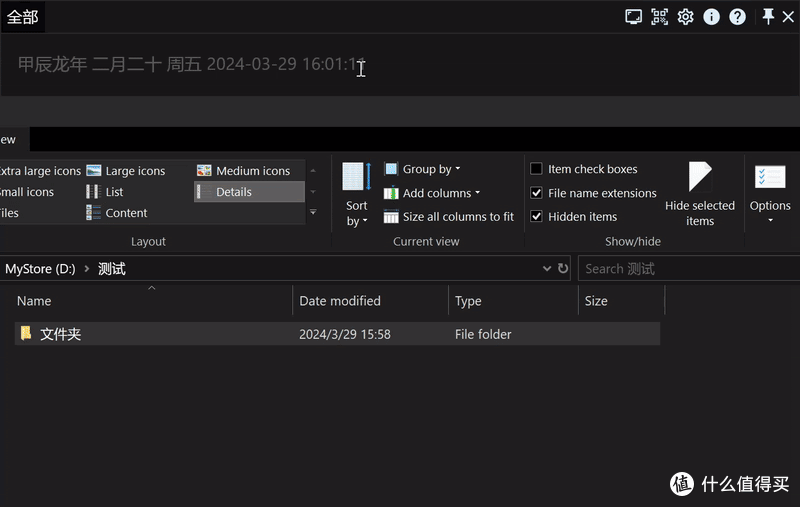Choose Details layout

pos(249,192)
